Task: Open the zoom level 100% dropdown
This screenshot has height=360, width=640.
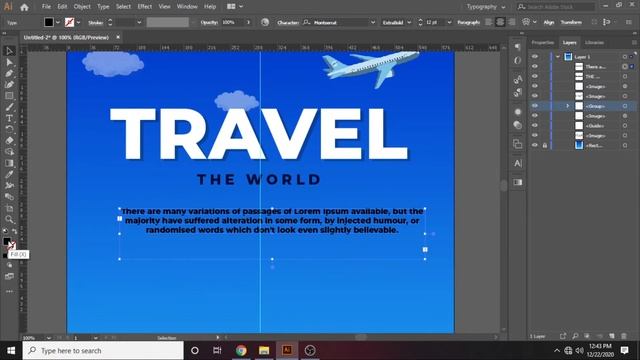Action: [49, 338]
